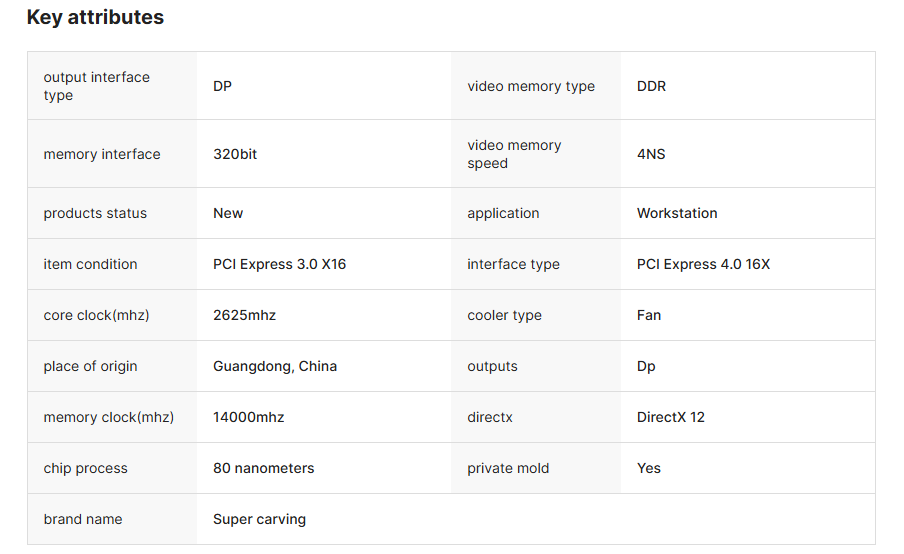Select the 'DirectX 12' value
Viewport: 904px width, 554px height.
[x=671, y=417]
